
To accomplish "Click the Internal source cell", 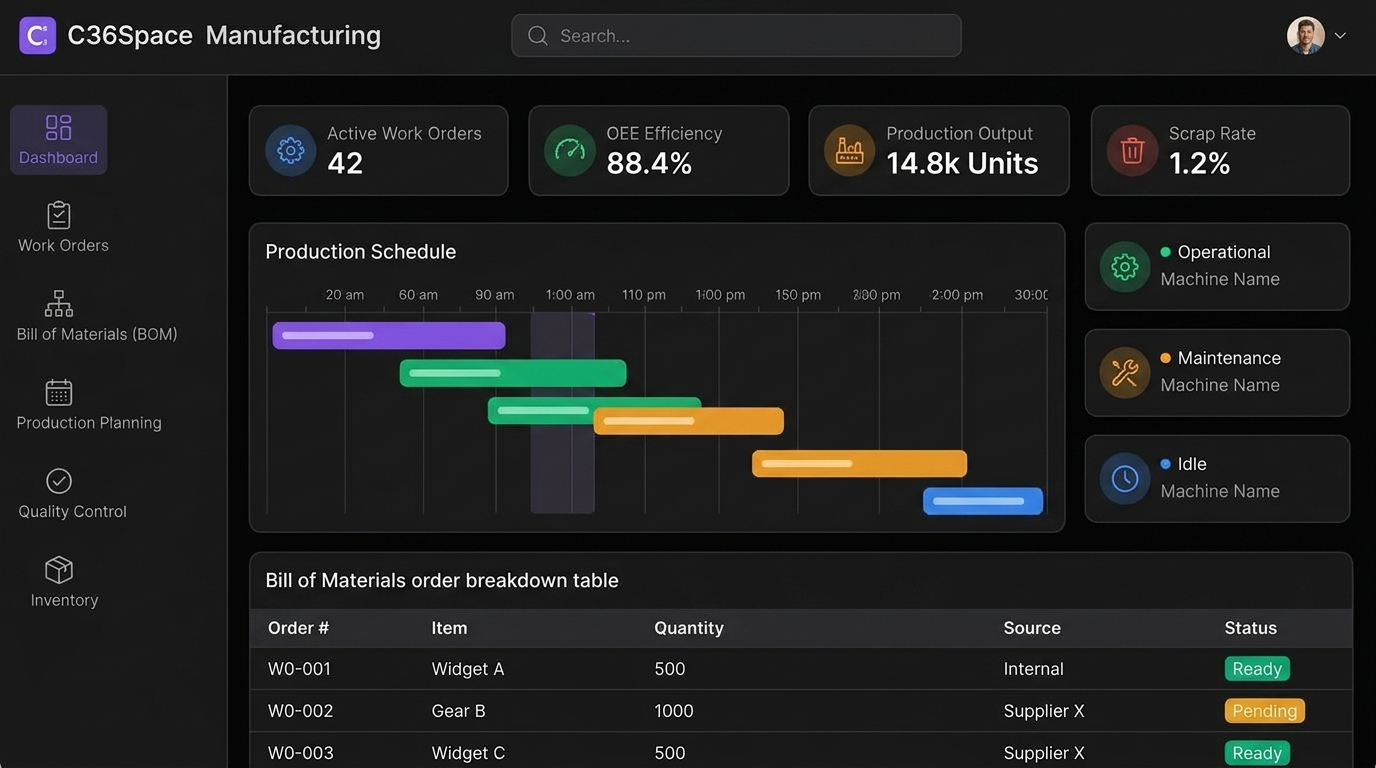I will coord(1033,669).
